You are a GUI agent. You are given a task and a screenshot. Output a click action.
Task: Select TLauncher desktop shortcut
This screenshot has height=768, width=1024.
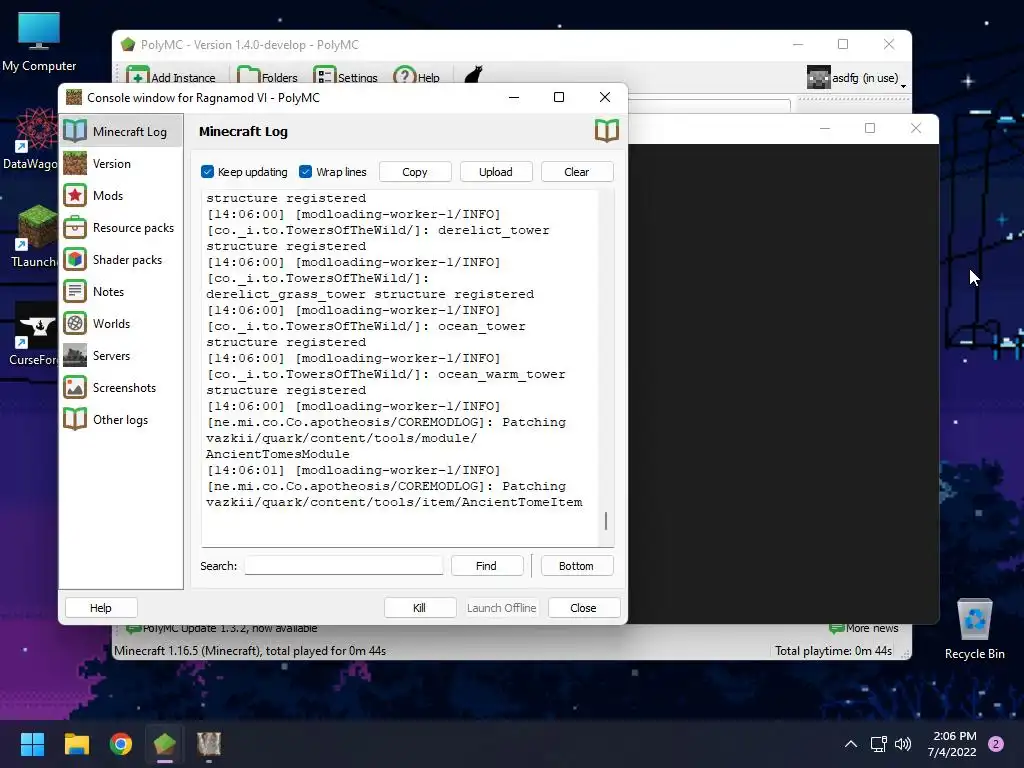coord(33,236)
